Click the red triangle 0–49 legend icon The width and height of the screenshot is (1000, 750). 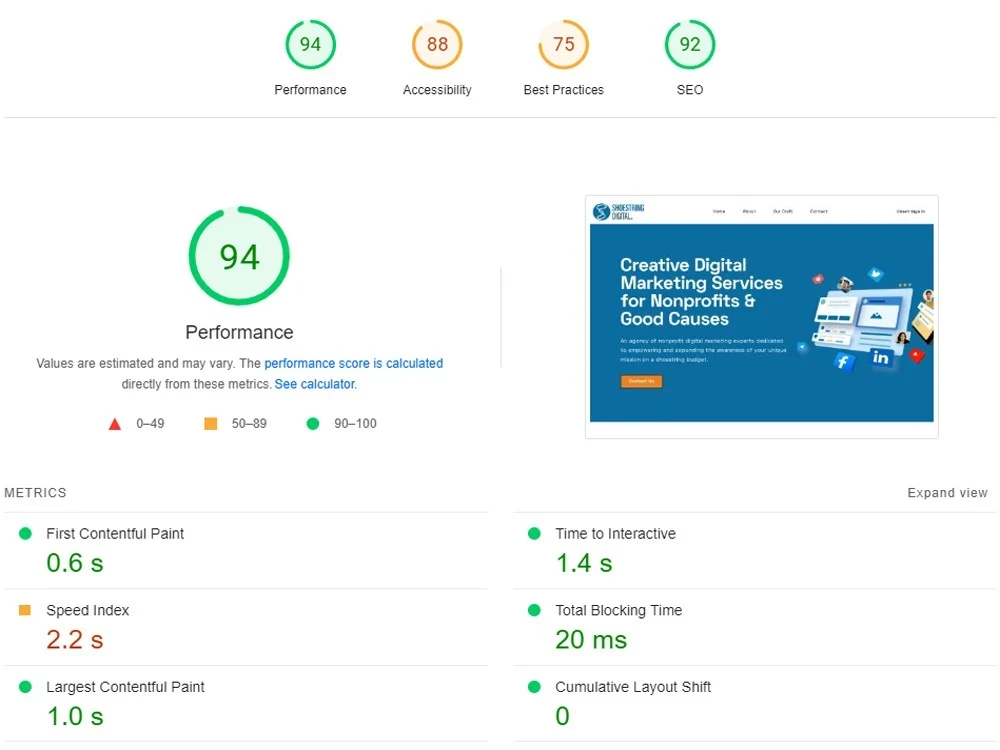point(115,424)
